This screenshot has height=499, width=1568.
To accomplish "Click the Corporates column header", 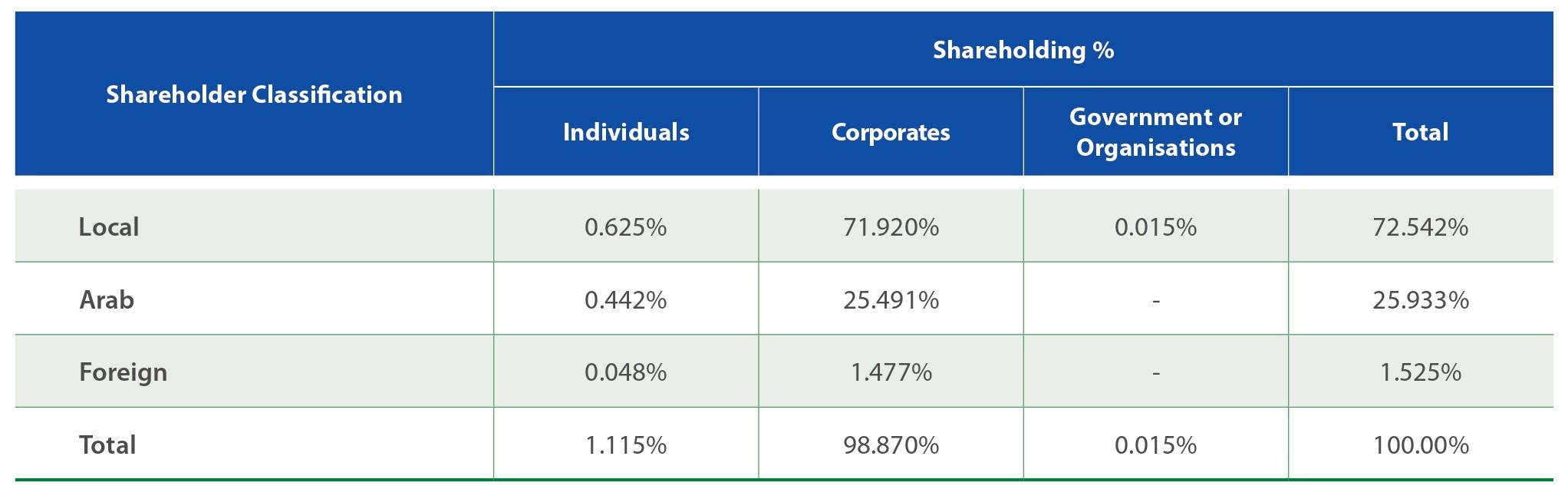I will click(891, 132).
